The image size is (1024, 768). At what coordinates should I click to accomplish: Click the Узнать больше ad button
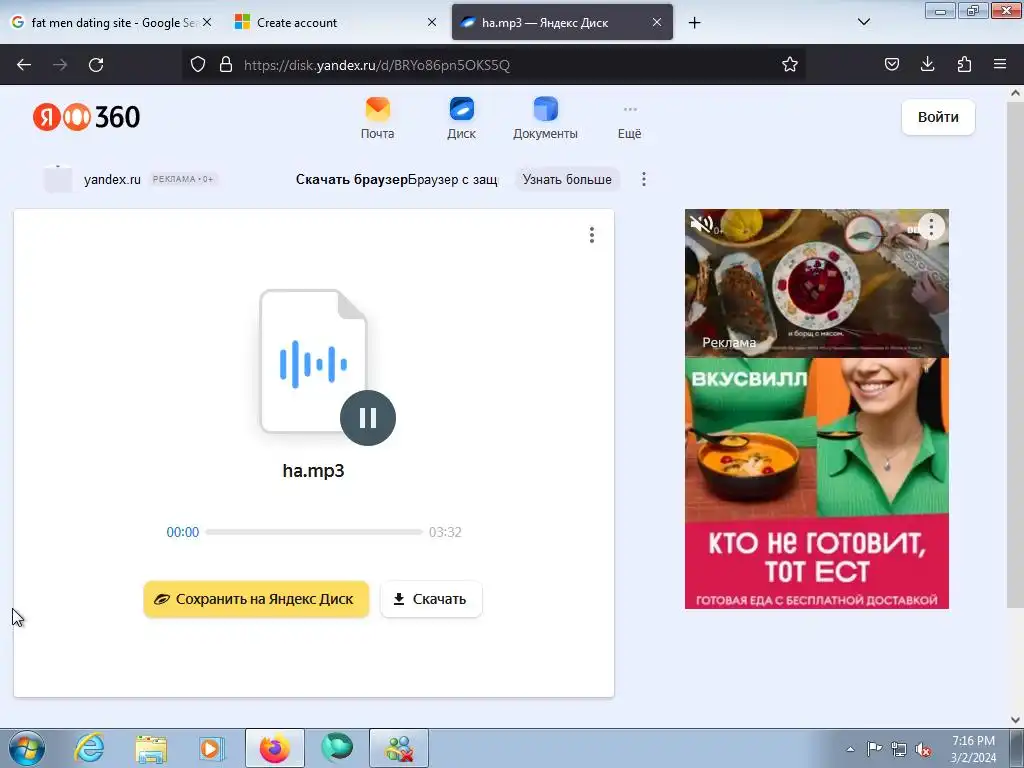tap(567, 179)
